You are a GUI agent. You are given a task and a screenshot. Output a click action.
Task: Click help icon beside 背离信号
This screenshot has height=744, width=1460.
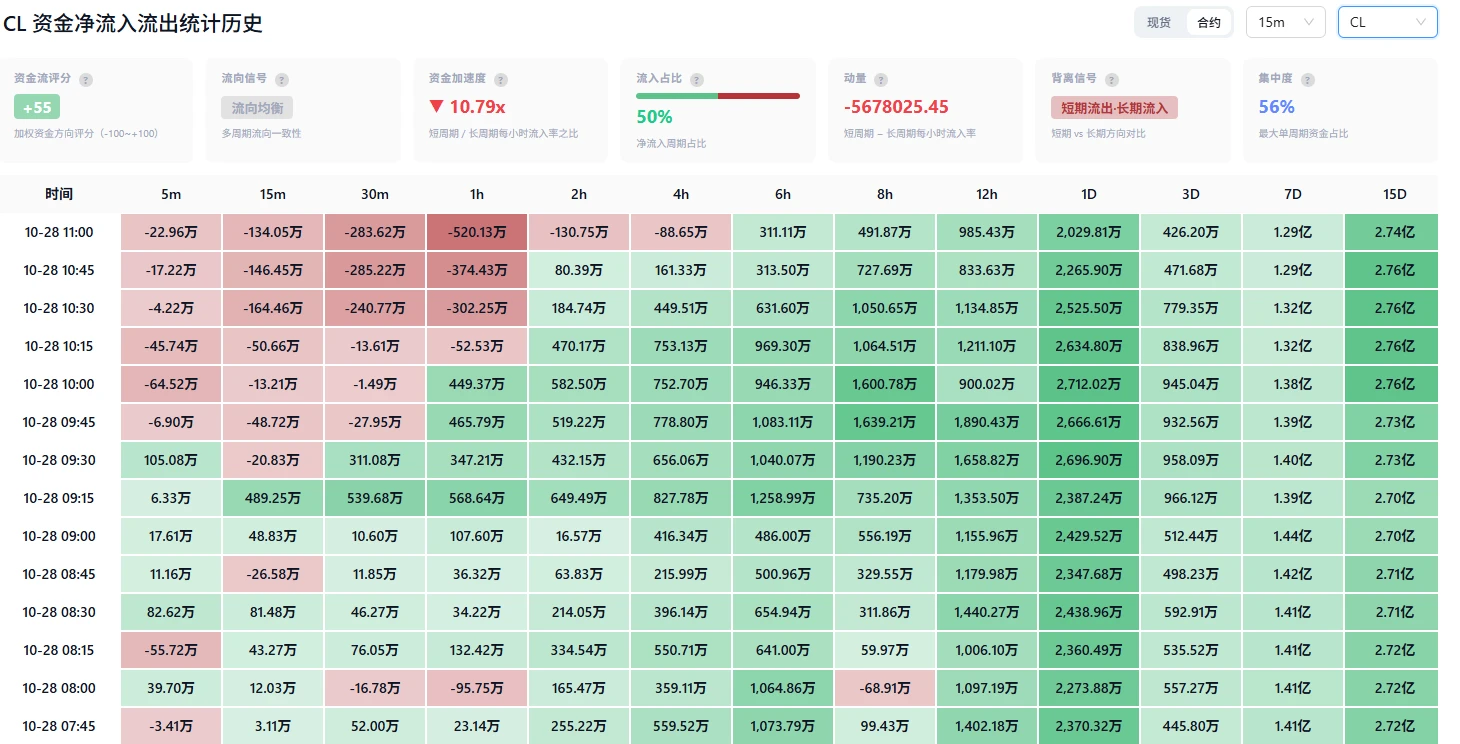(x=1112, y=79)
